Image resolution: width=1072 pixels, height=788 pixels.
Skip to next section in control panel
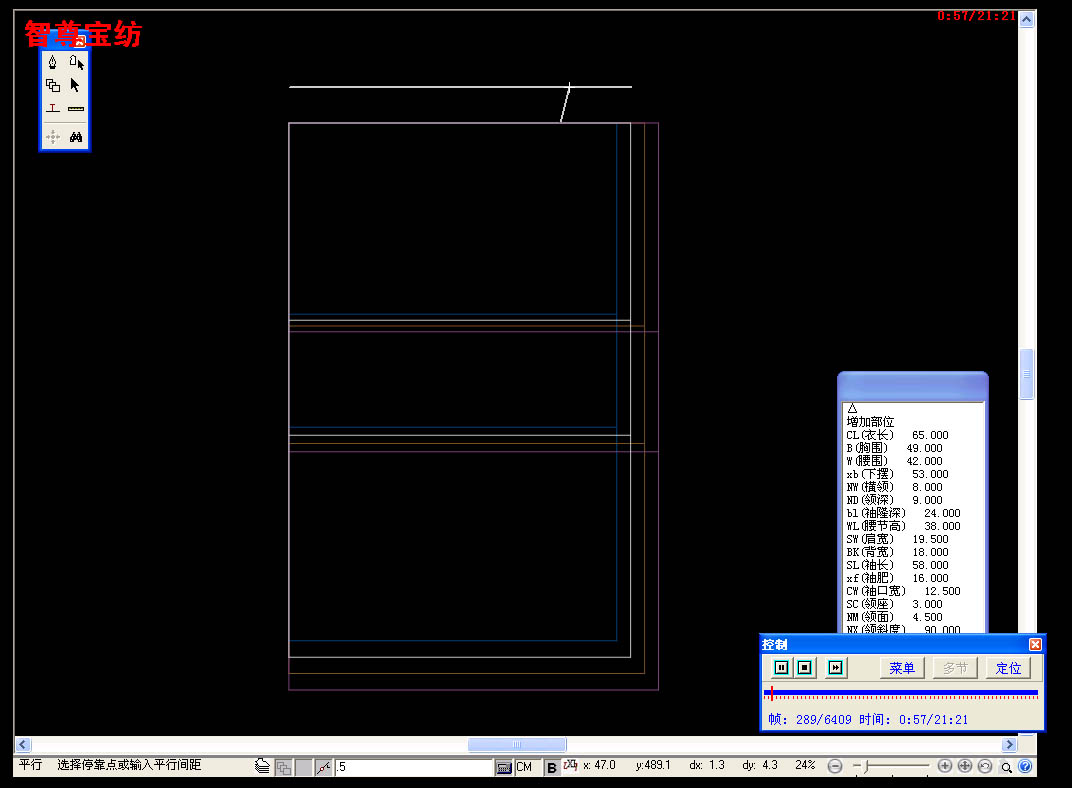coord(835,668)
